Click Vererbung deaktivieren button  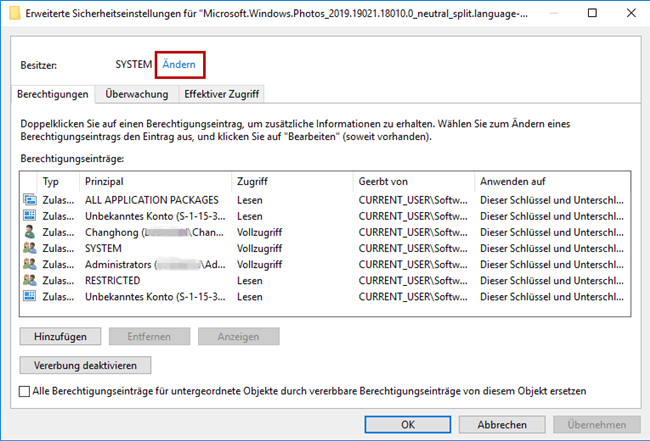(x=85, y=365)
